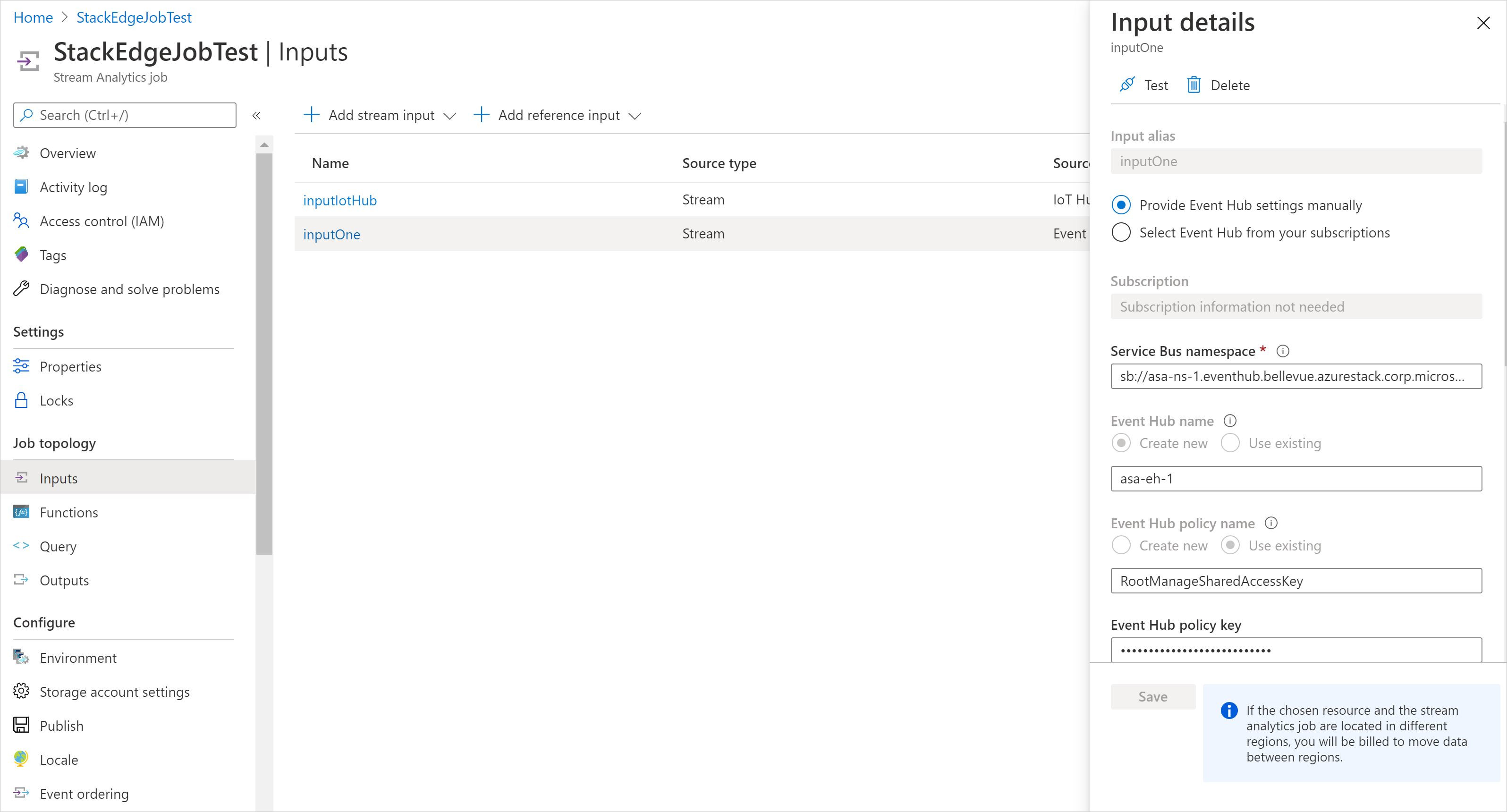Navigate to Home breadcrumb link
The width and height of the screenshot is (1507, 812).
(34, 17)
